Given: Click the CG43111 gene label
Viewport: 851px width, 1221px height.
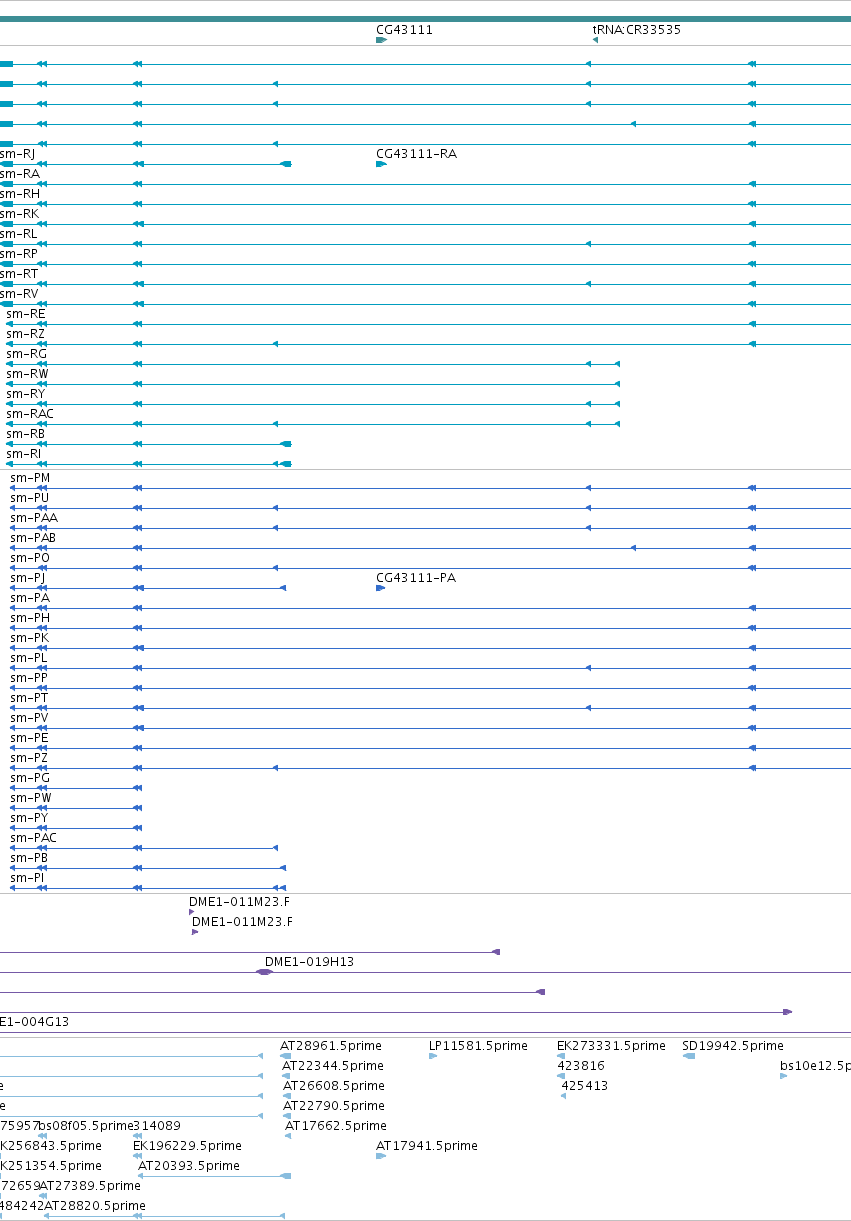Looking at the screenshot, I should click(x=404, y=30).
